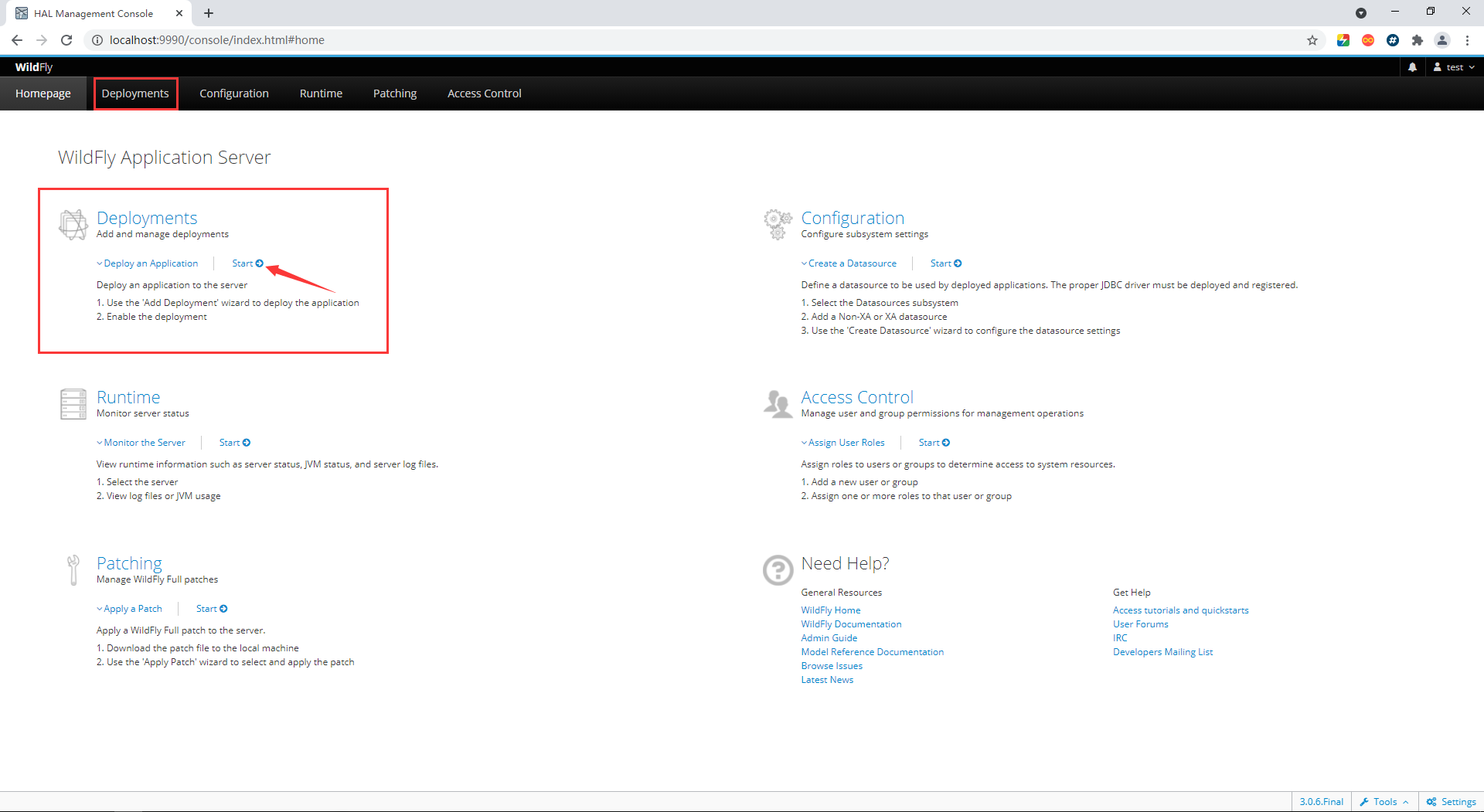Expand the Tools menu in footer

pyautogui.click(x=1384, y=802)
